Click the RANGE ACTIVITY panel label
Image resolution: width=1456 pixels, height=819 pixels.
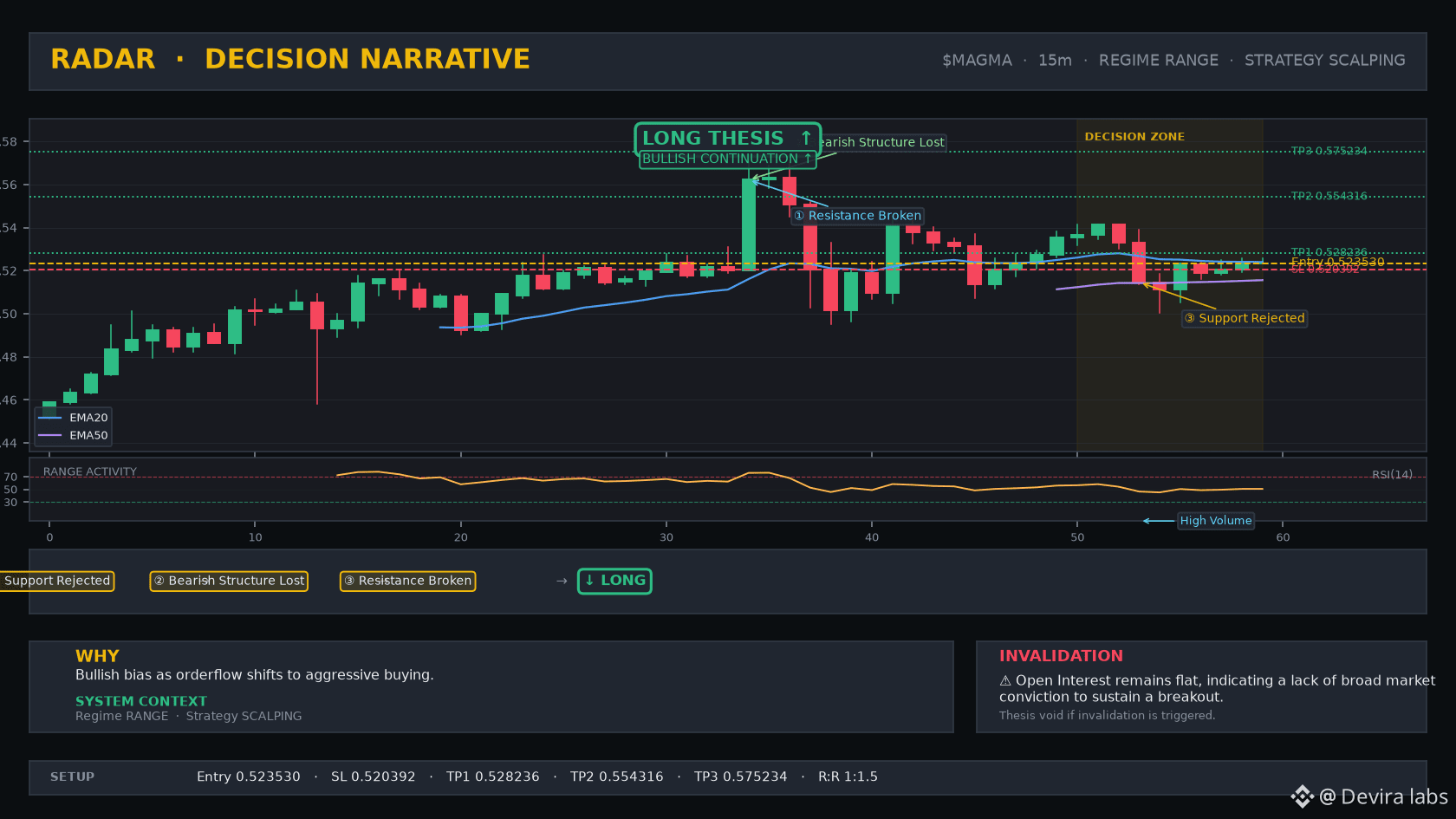(x=90, y=472)
